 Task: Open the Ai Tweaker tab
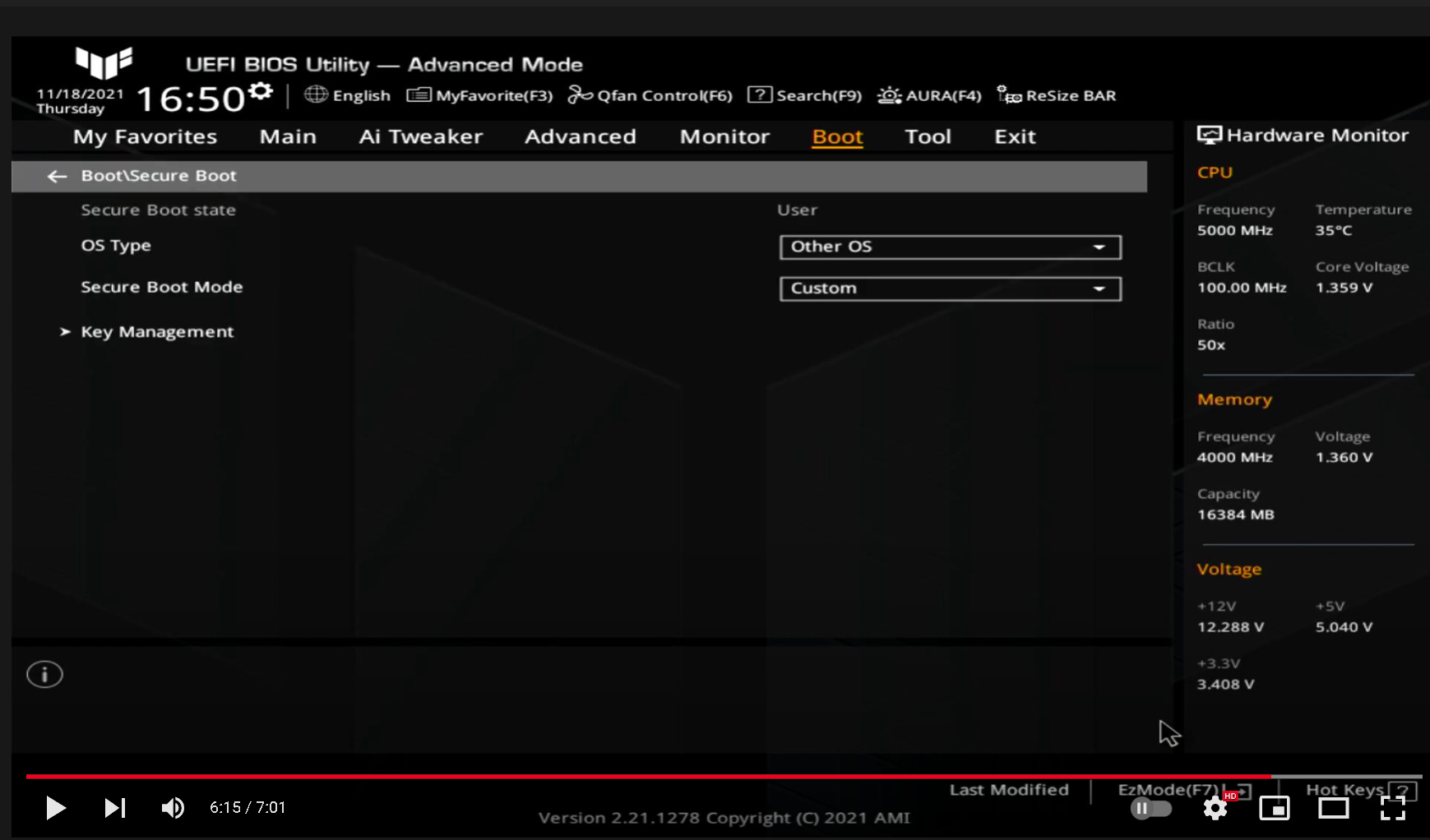point(421,136)
